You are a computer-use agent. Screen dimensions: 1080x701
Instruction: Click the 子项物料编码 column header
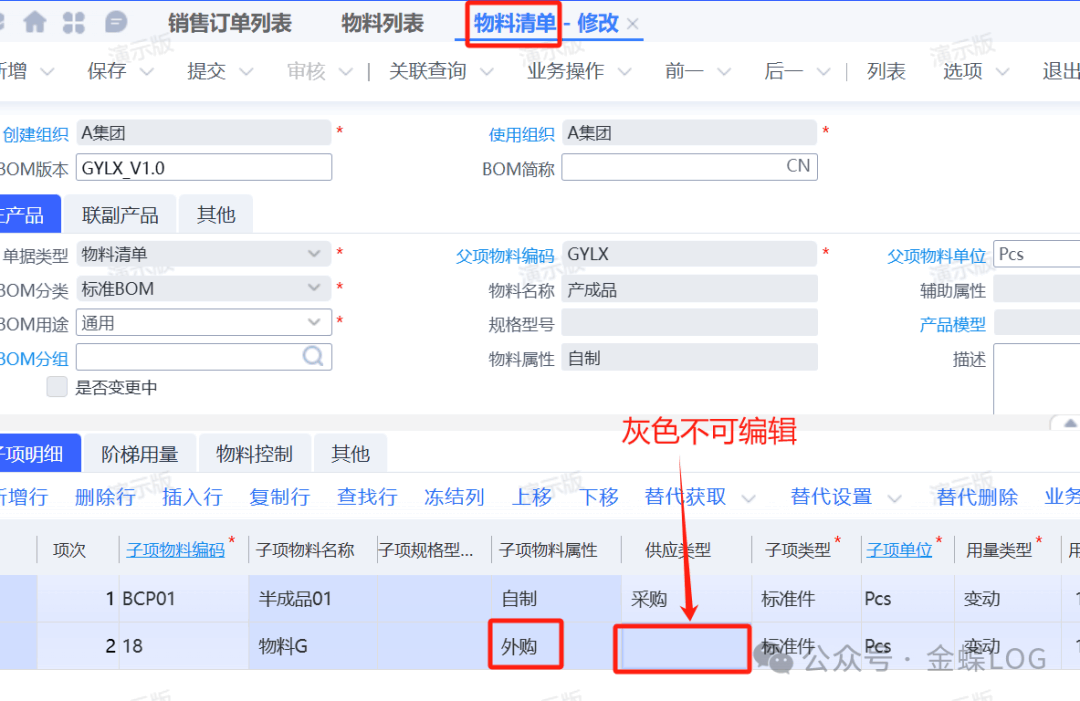[x=176, y=550]
